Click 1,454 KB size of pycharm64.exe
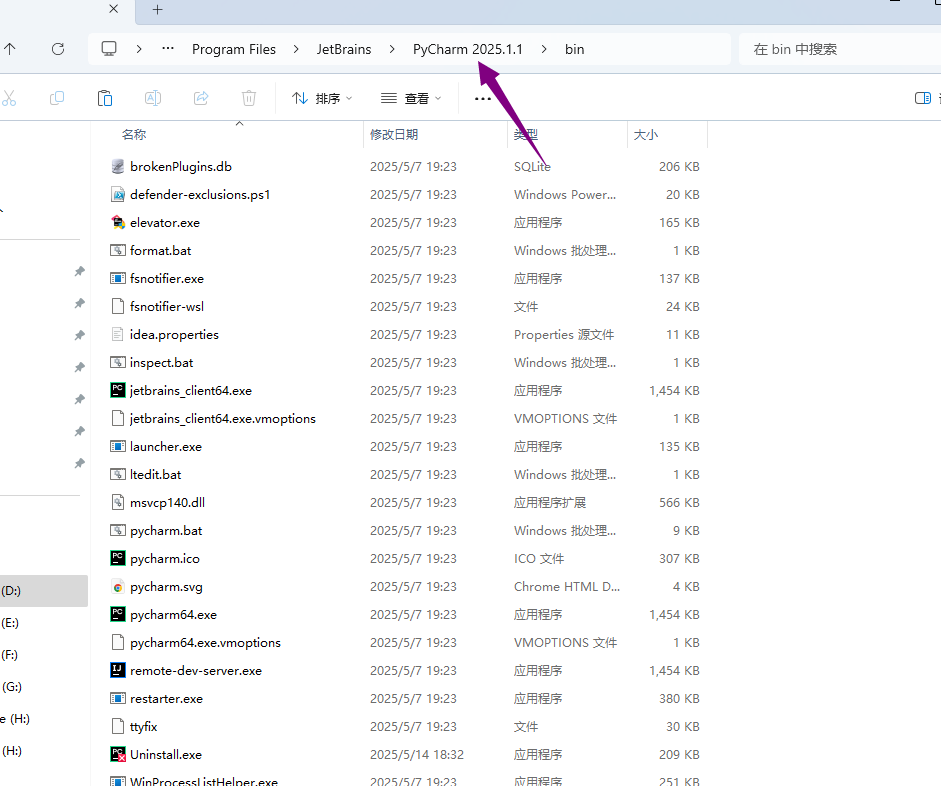 coord(674,614)
